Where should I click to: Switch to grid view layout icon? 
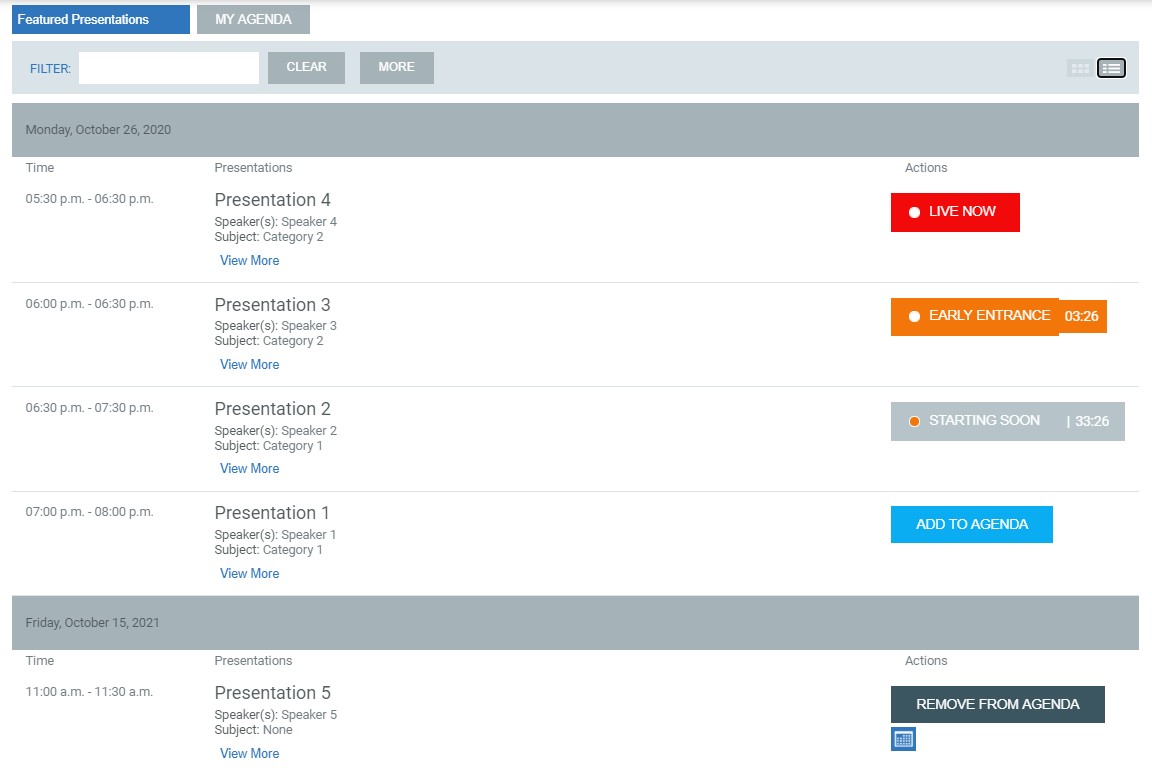[1080, 68]
